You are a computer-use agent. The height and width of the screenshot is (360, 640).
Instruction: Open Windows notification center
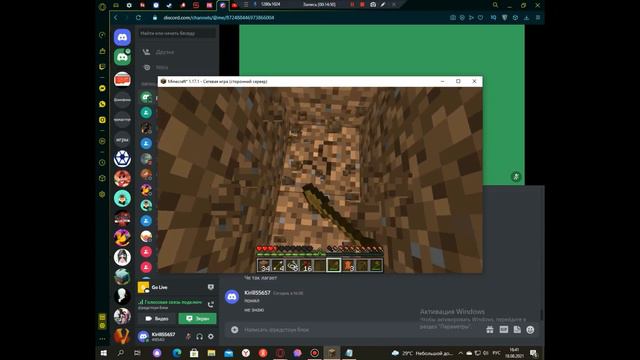pos(533,353)
